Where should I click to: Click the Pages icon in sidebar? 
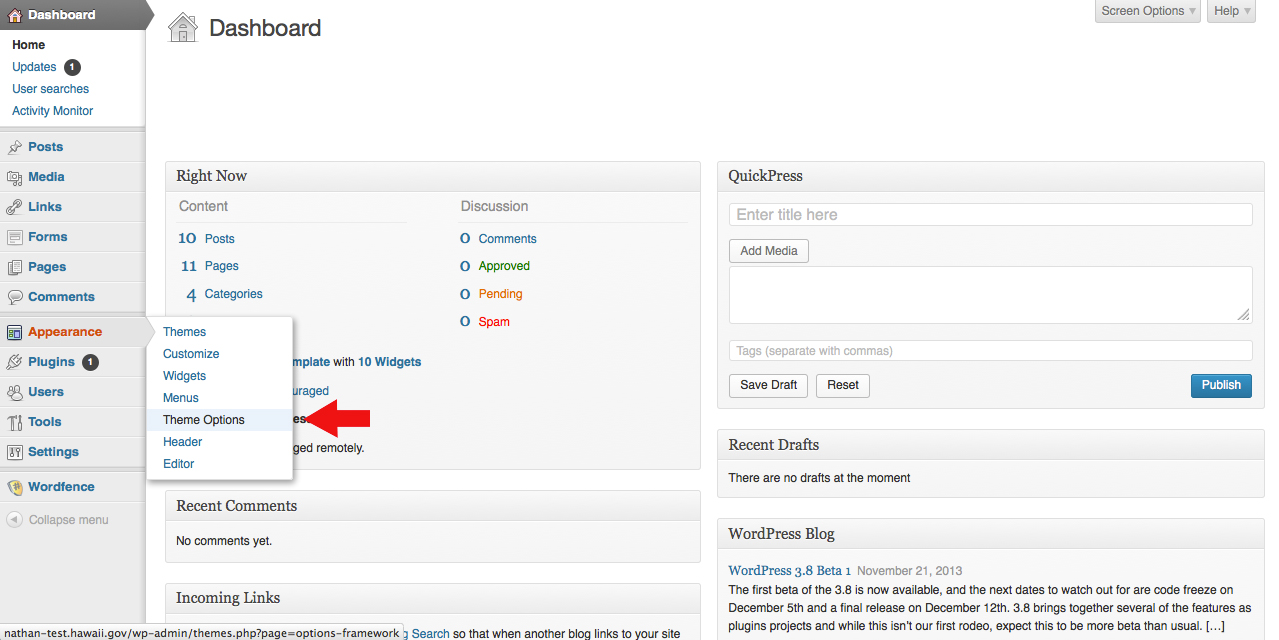[14, 267]
